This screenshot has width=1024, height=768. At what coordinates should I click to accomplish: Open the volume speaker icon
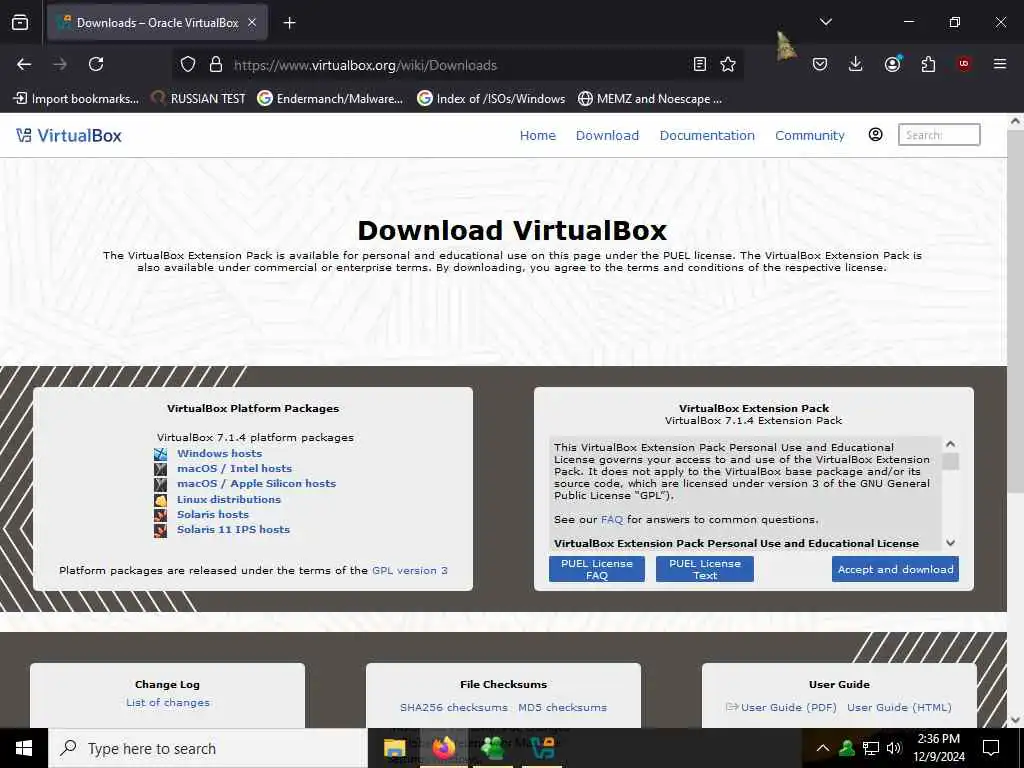[x=894, y=748]
